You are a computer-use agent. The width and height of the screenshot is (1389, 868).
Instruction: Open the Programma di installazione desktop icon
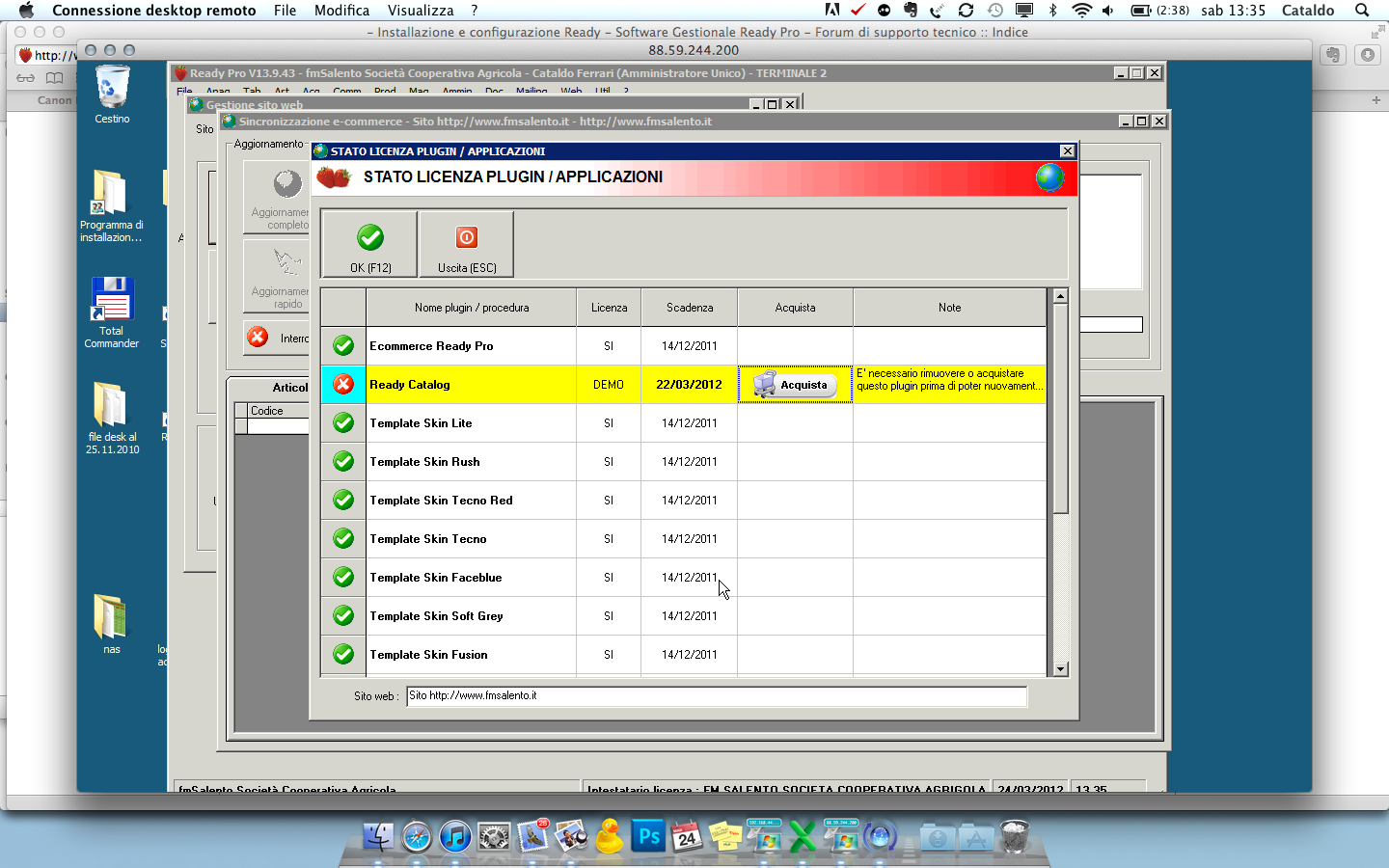pyautogui.click(x=111, y=205)
